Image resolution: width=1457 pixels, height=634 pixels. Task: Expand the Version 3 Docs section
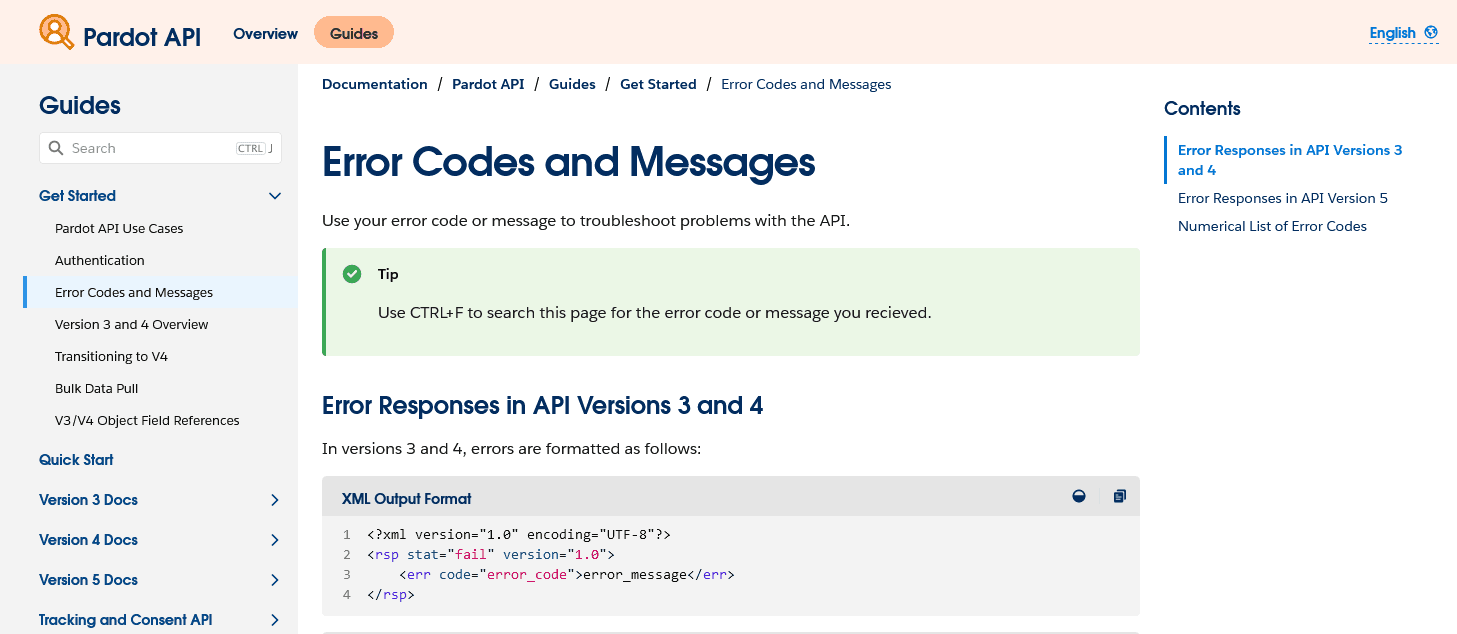[x=275, y=500]
